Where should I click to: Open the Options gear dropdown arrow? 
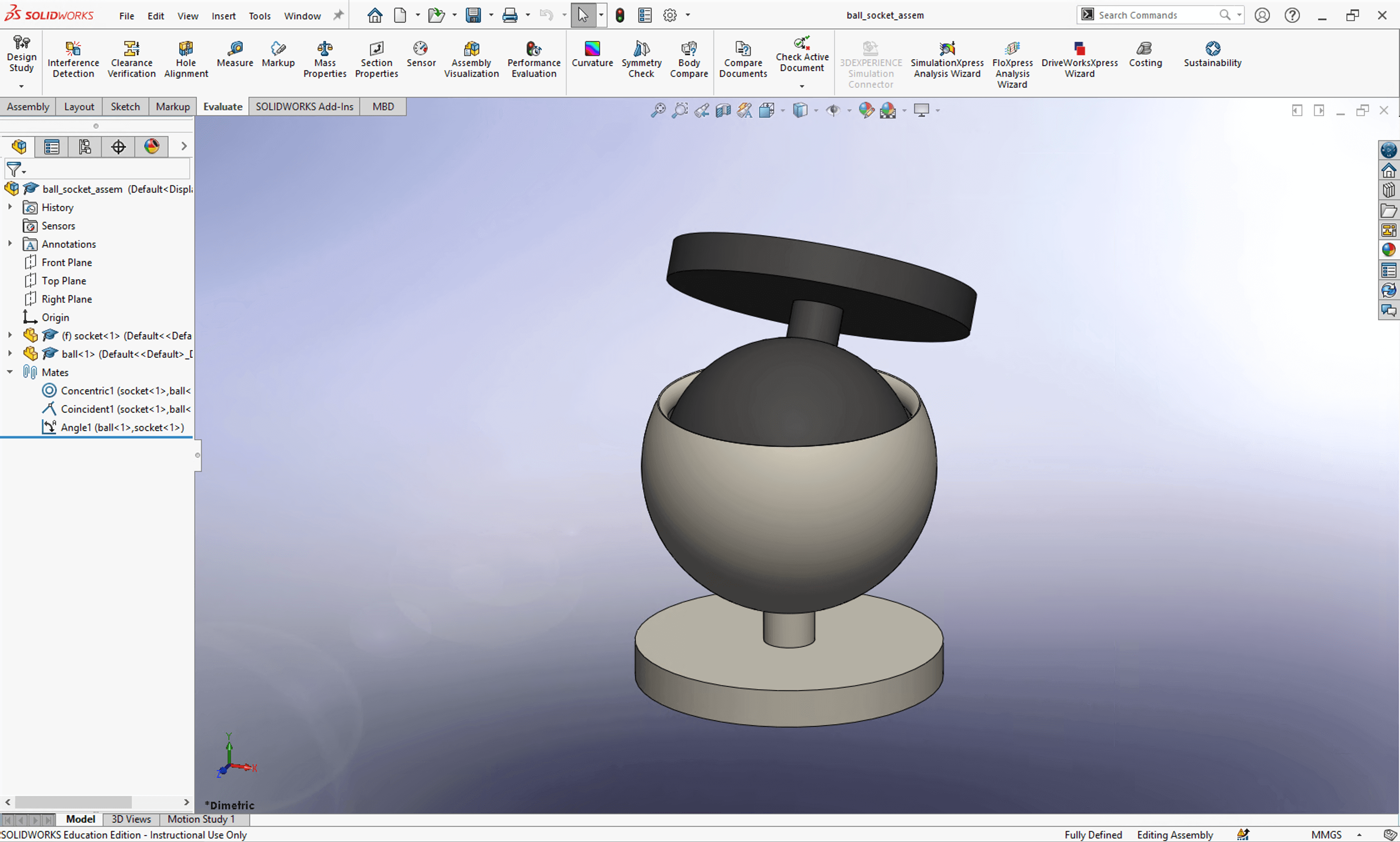[687, 15]
